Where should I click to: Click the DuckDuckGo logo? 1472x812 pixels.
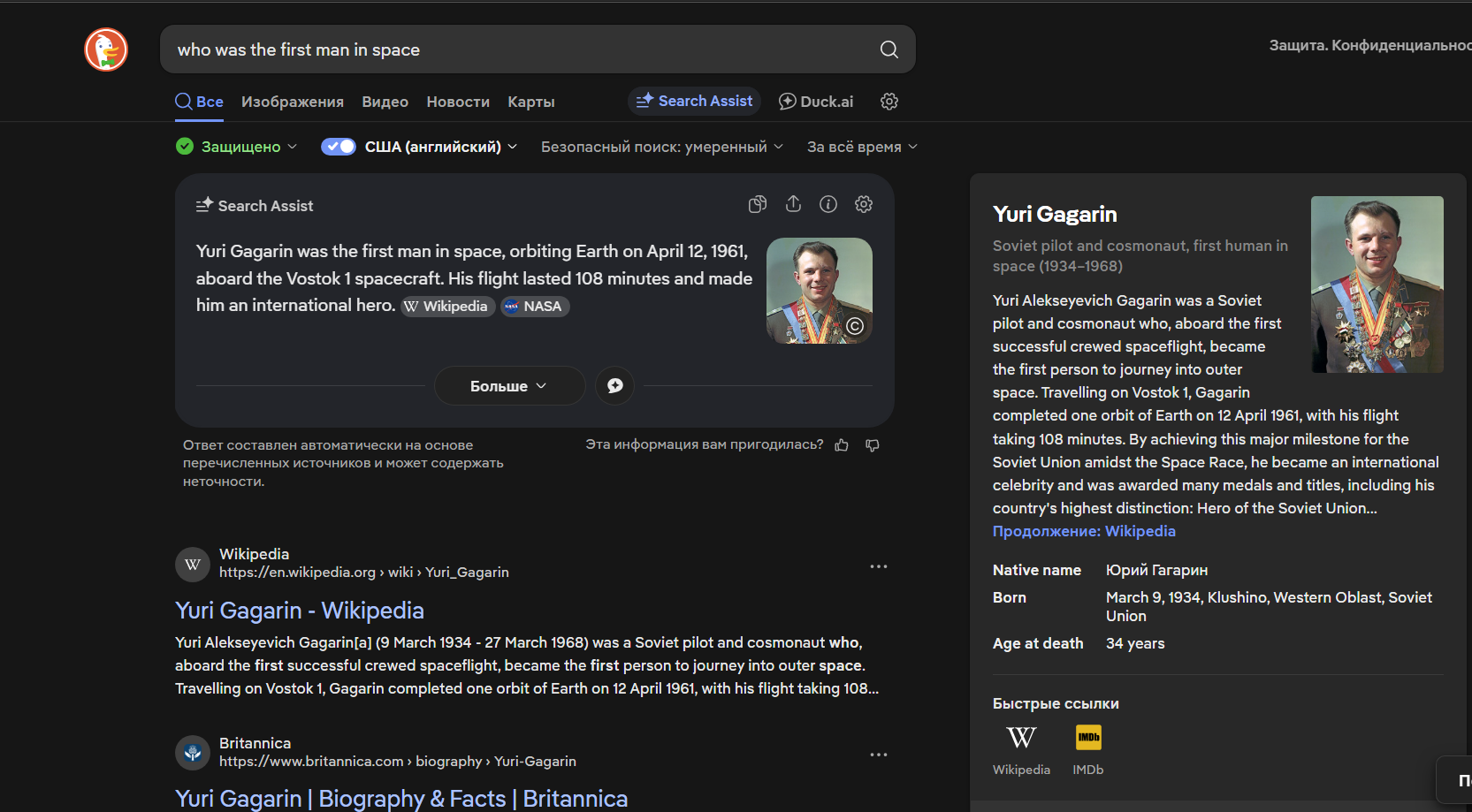click(x=106, y=49)
